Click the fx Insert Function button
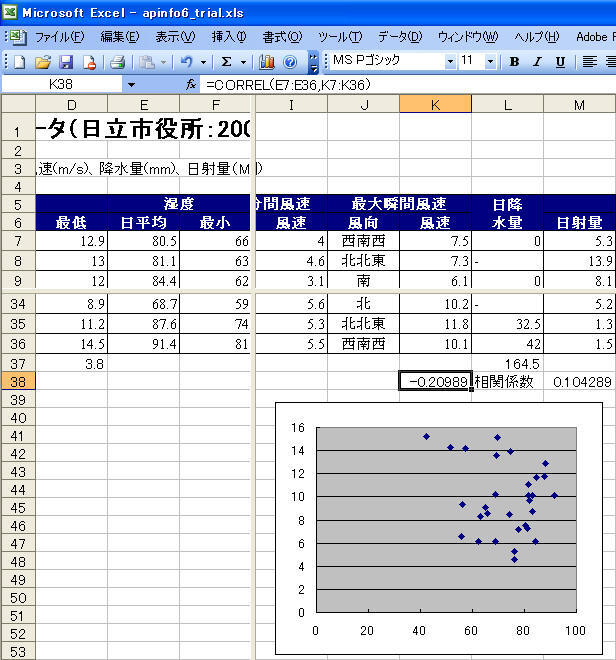616x660 pixels. (x=191, y=85)
